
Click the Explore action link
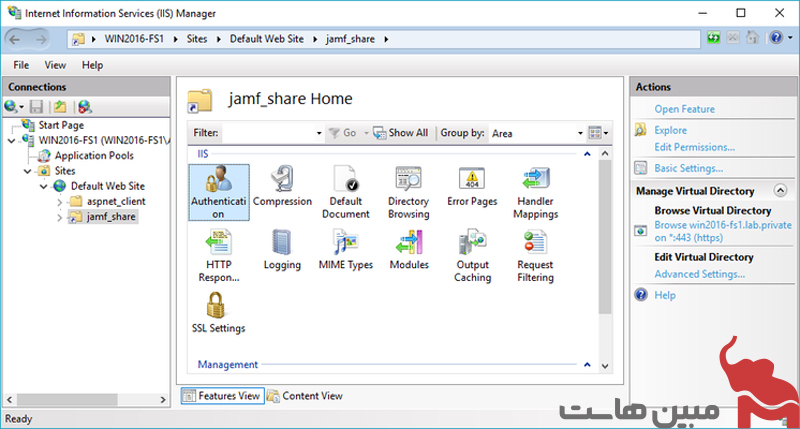pyautogui.click(x=670, y=130)
